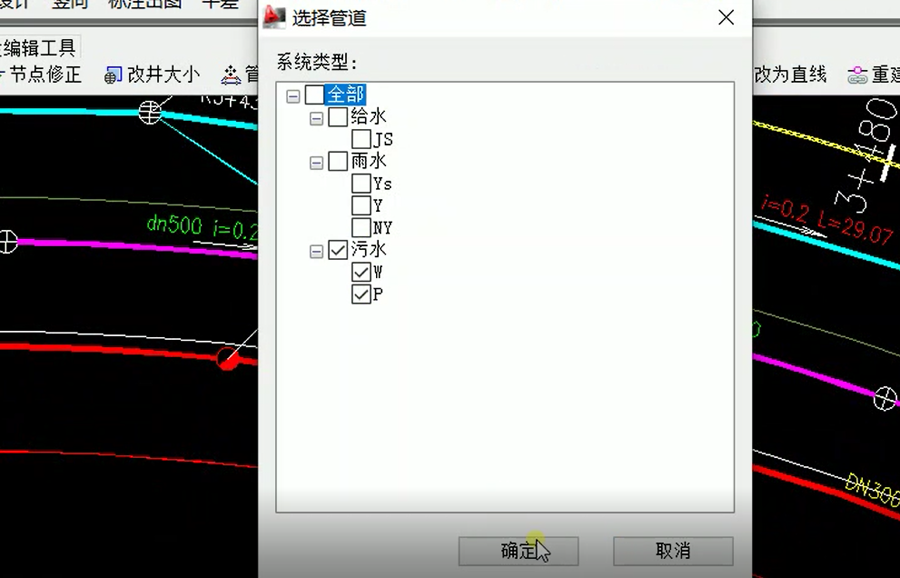Enable the JS pipe checkbox

(x=361, y=139)
